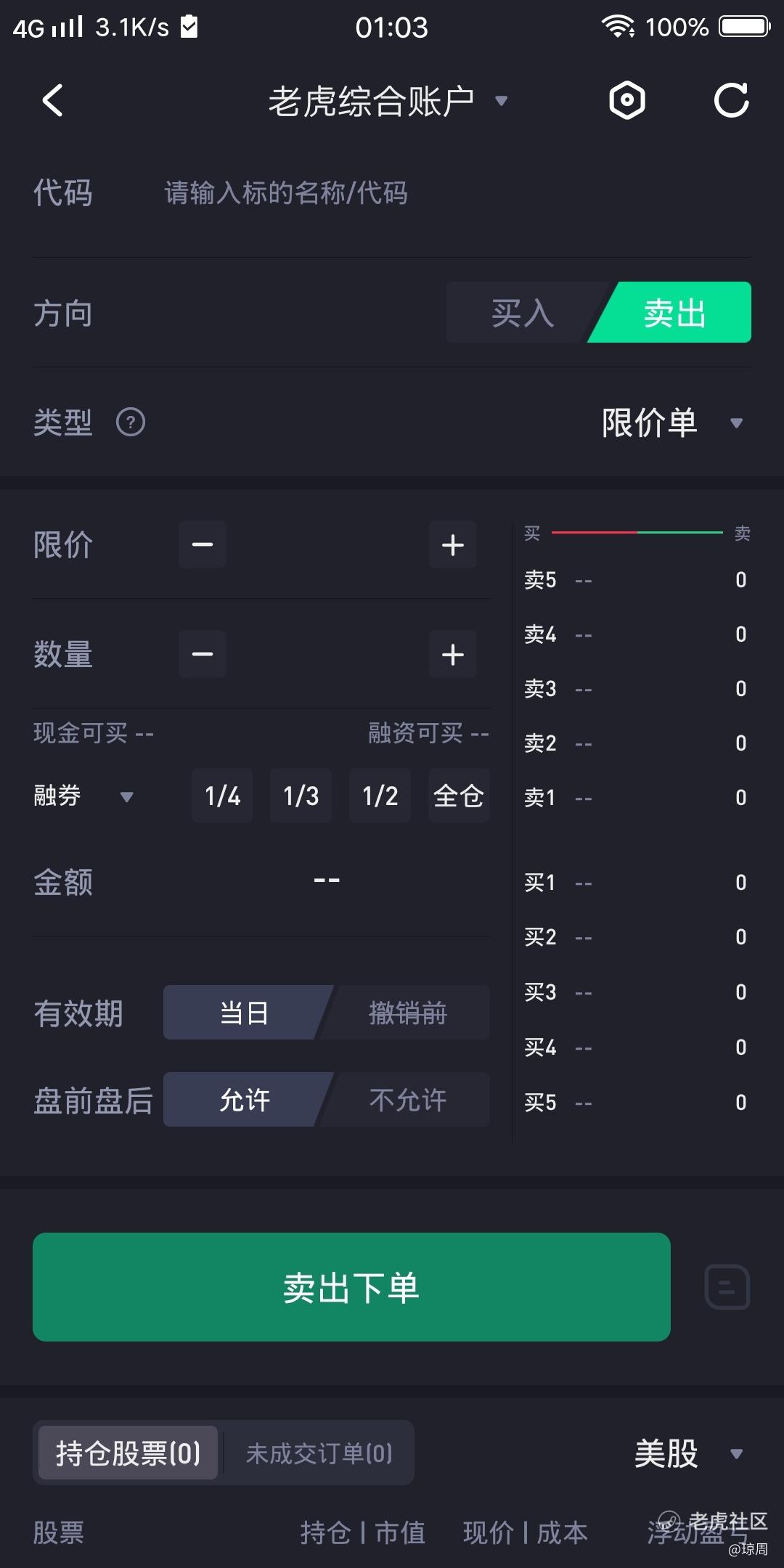784x1568 pixels.
Task: Decrease the limit price with minus
Action: pyautogui.click(x=203, y=544)
